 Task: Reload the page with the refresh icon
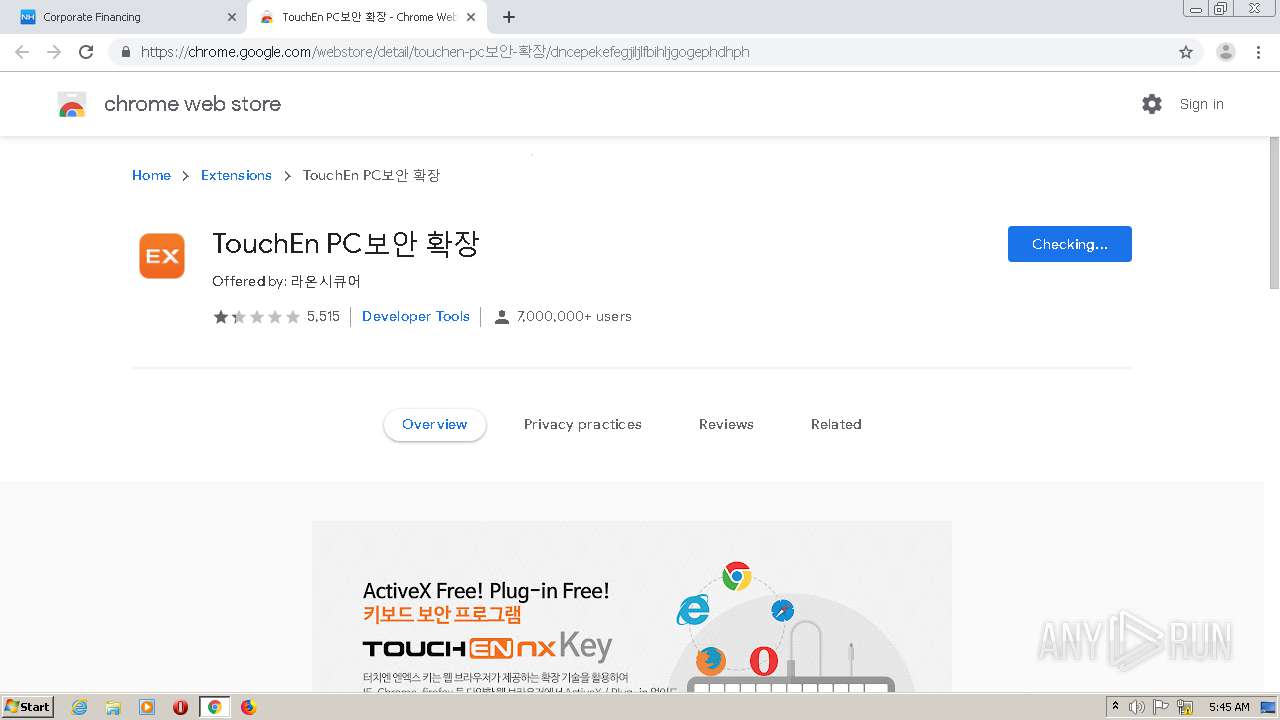pos(86,52)
